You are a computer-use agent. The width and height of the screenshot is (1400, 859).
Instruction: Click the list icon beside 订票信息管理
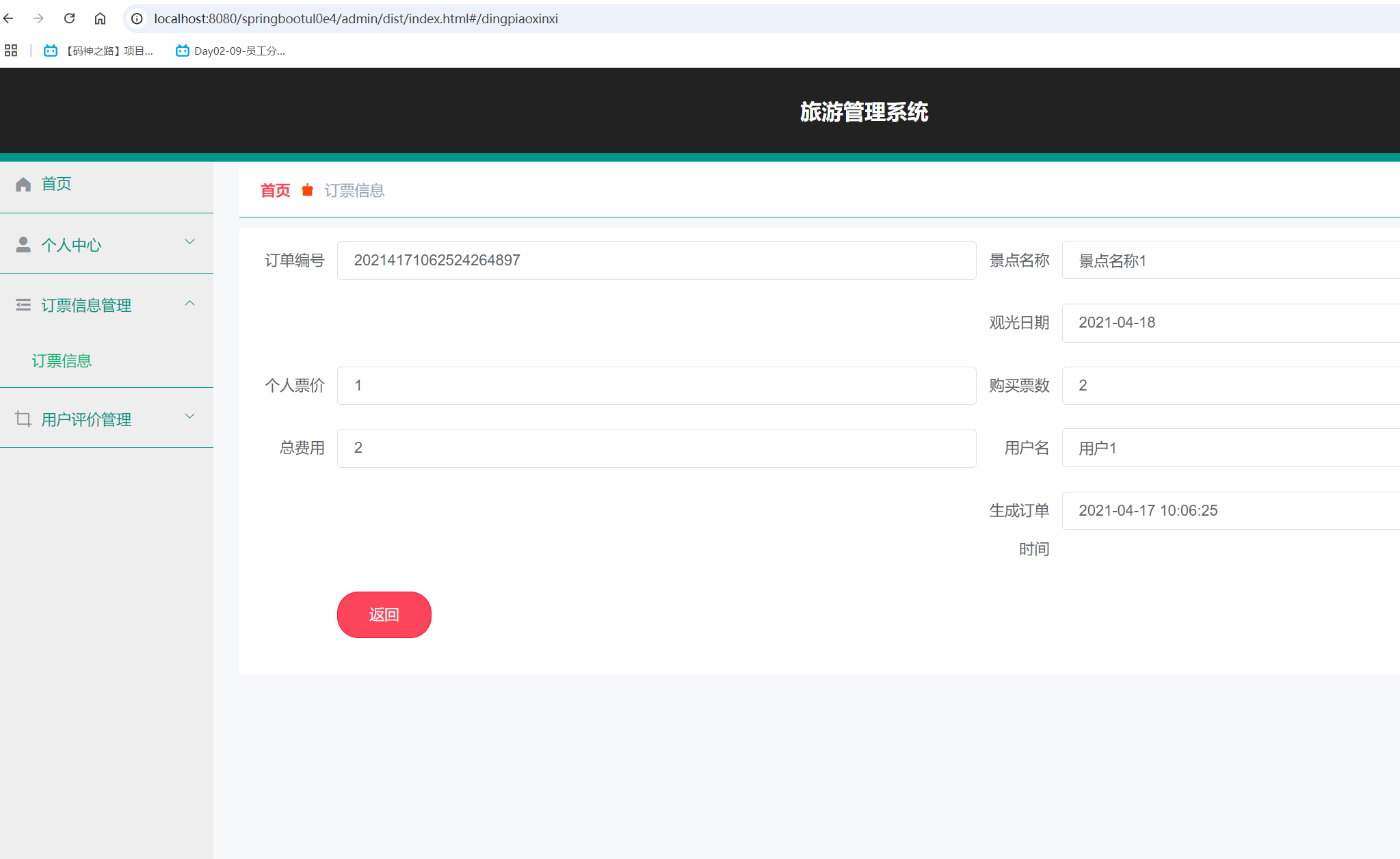pyautogui.click(x=23, y=304)
